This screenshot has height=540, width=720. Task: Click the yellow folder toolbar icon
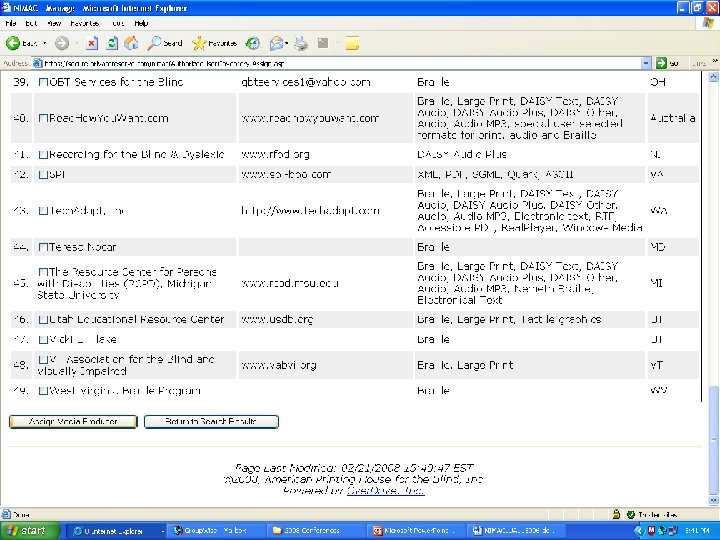coord(352,43)
